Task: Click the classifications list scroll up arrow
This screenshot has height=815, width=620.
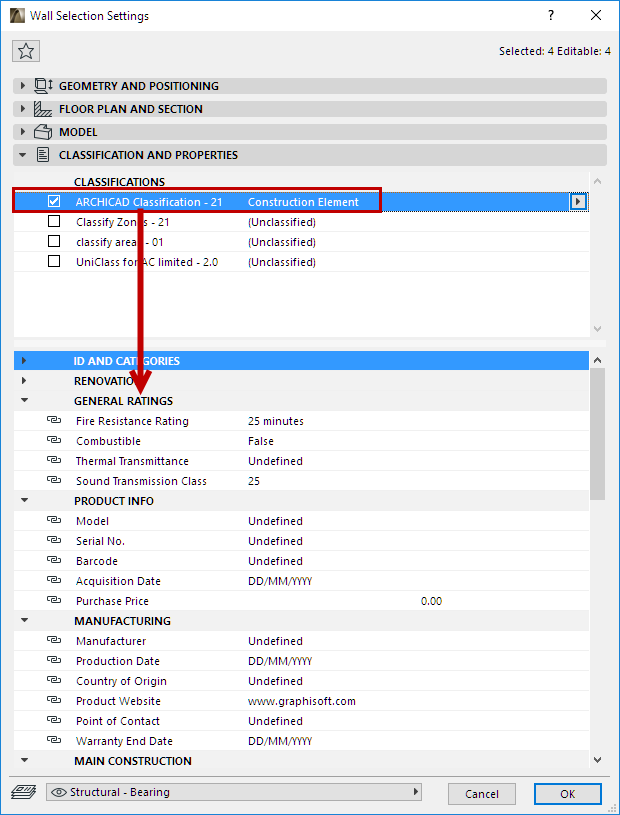Action: pyautogui.click(x=598, y=181)
